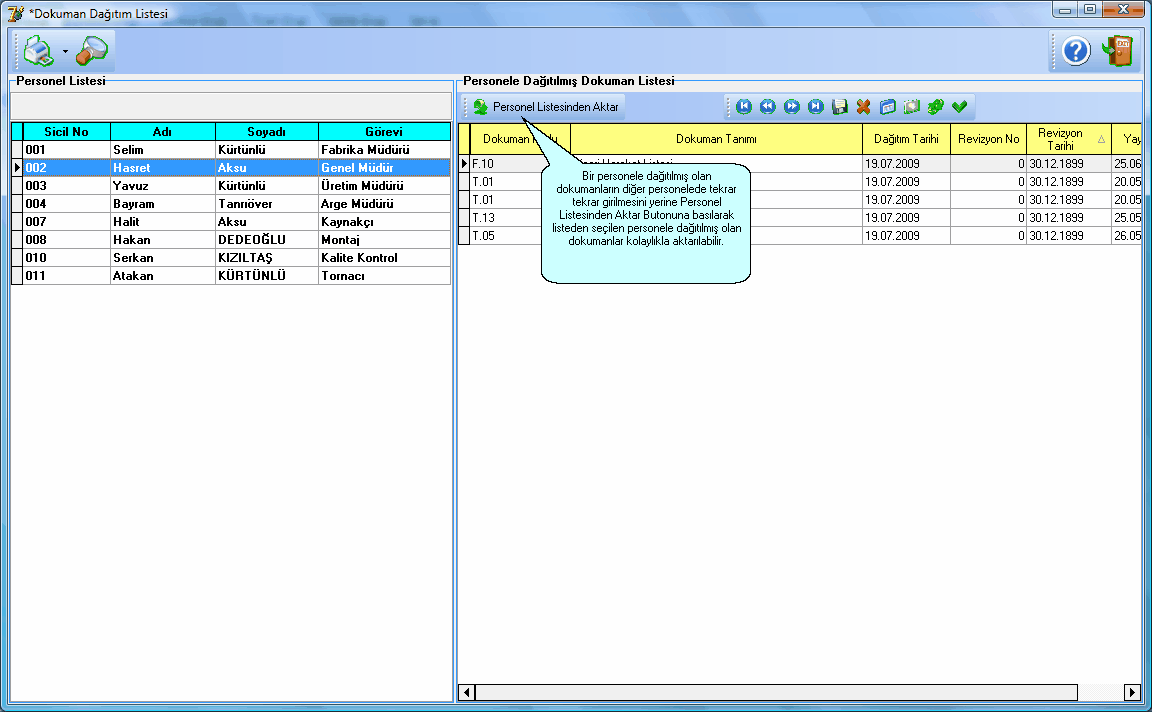Viewport: 1152px width, 712px height.
Task: Click the Kalite Kontrol cell
Action: tap(384, 258)
